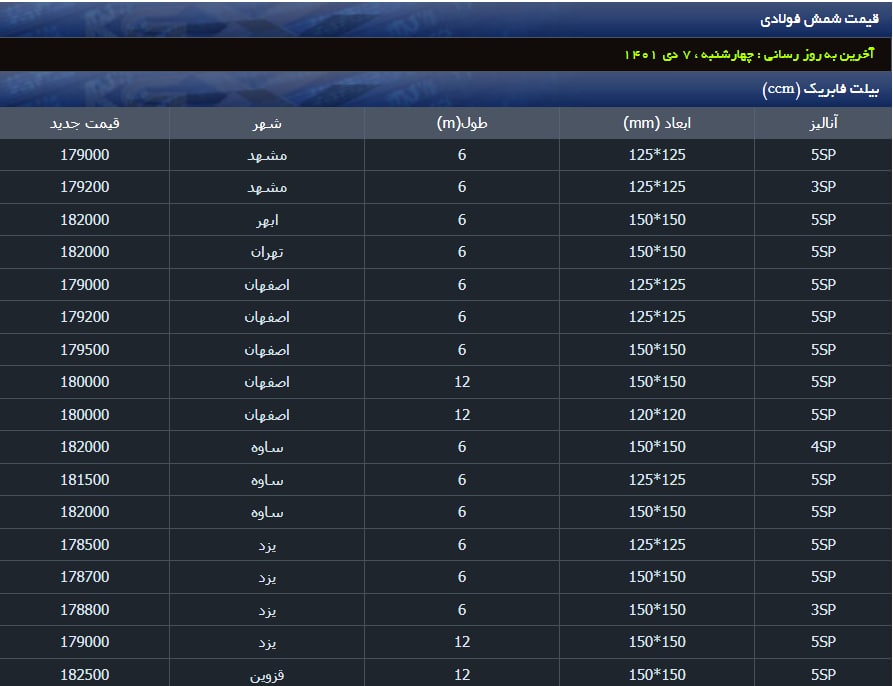Screen dimensions: 893x686
Task: Select price 182000 in the تهران row
Action: [x=85, y=252]
